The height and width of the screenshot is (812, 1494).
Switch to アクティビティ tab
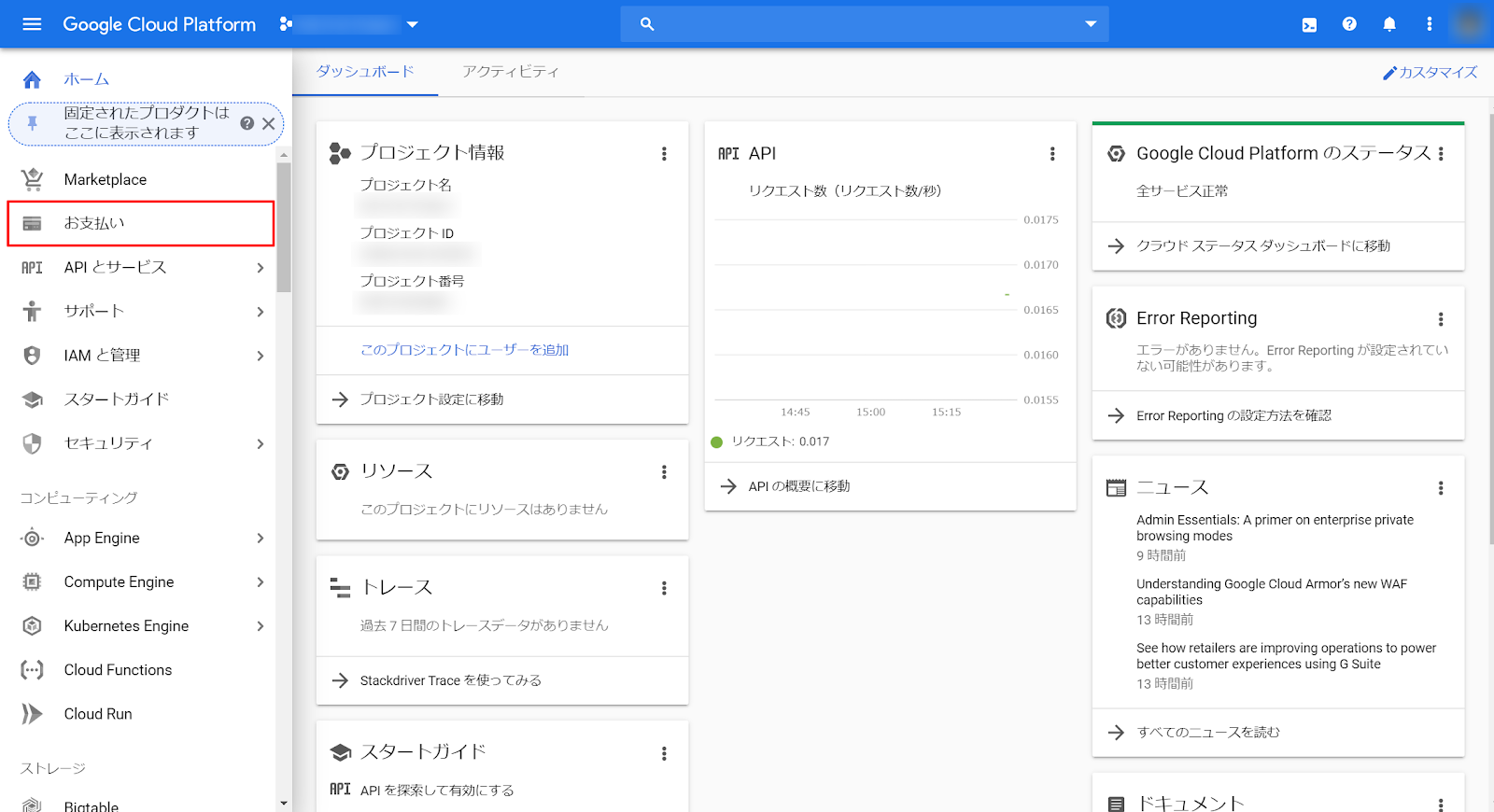(x=511, y=72)
